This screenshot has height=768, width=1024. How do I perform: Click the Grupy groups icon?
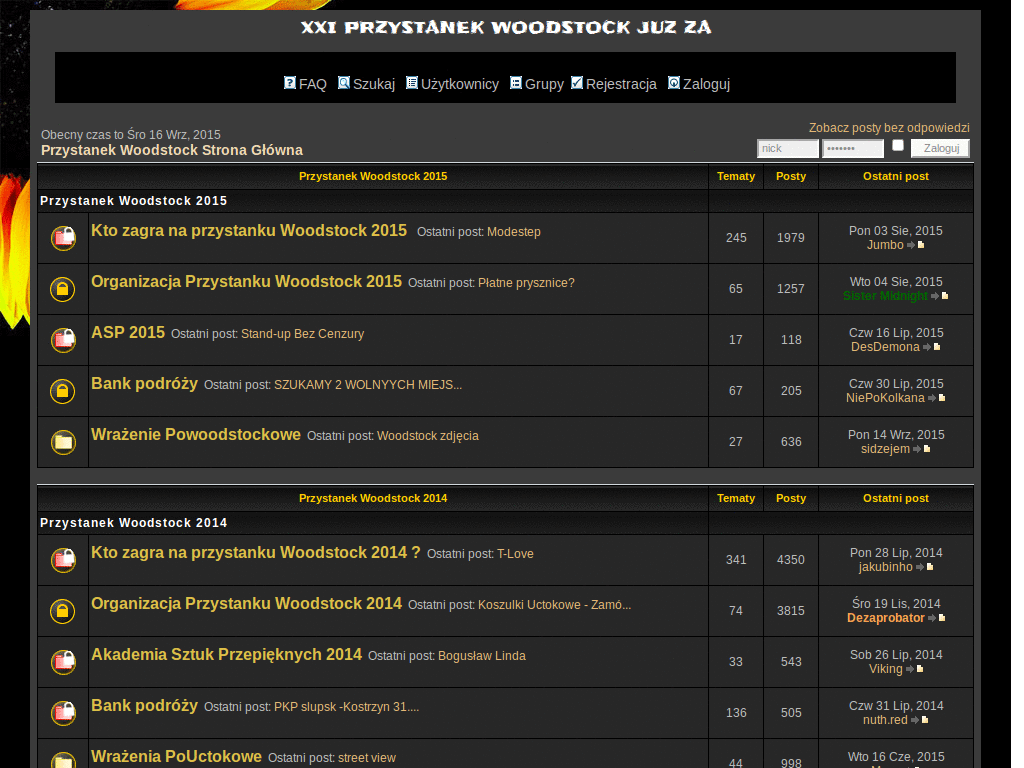[x=516, y=83]
